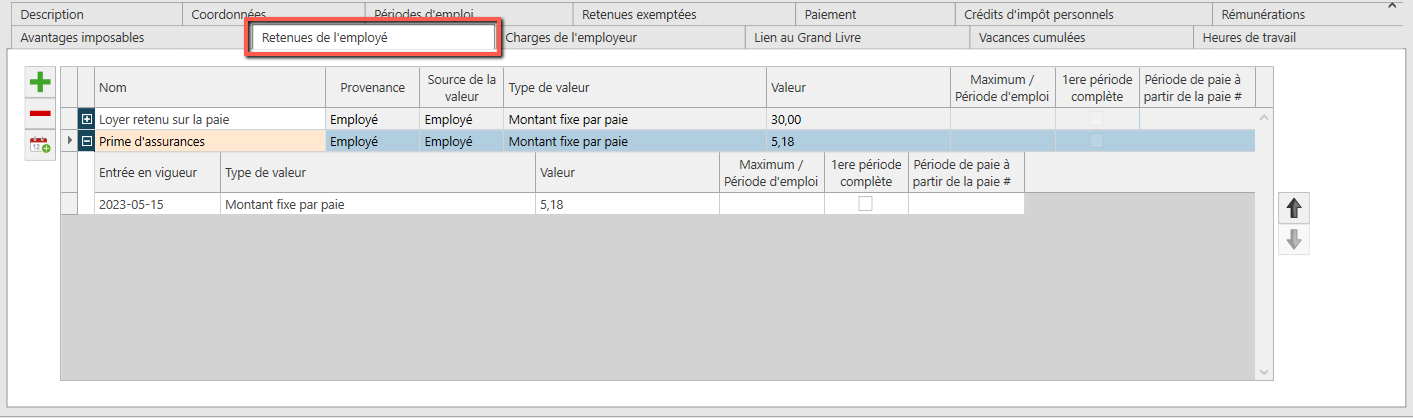Toggle 1ere période complète for Prime d'assurances row
This screenshot has height=418, width=1413.
point(1097,141)
